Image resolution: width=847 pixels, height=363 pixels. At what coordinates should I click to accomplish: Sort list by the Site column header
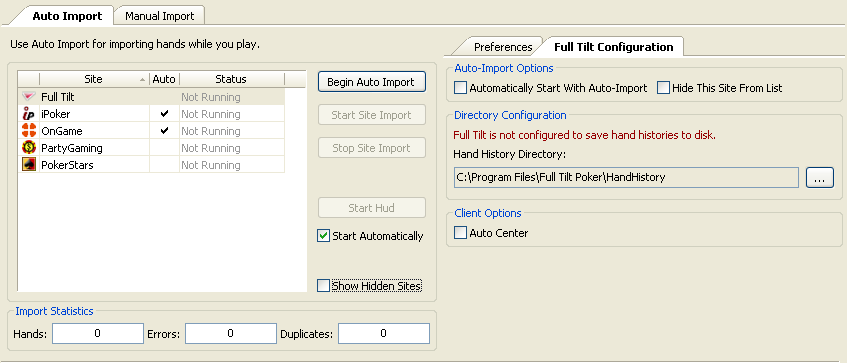[95, 79]
